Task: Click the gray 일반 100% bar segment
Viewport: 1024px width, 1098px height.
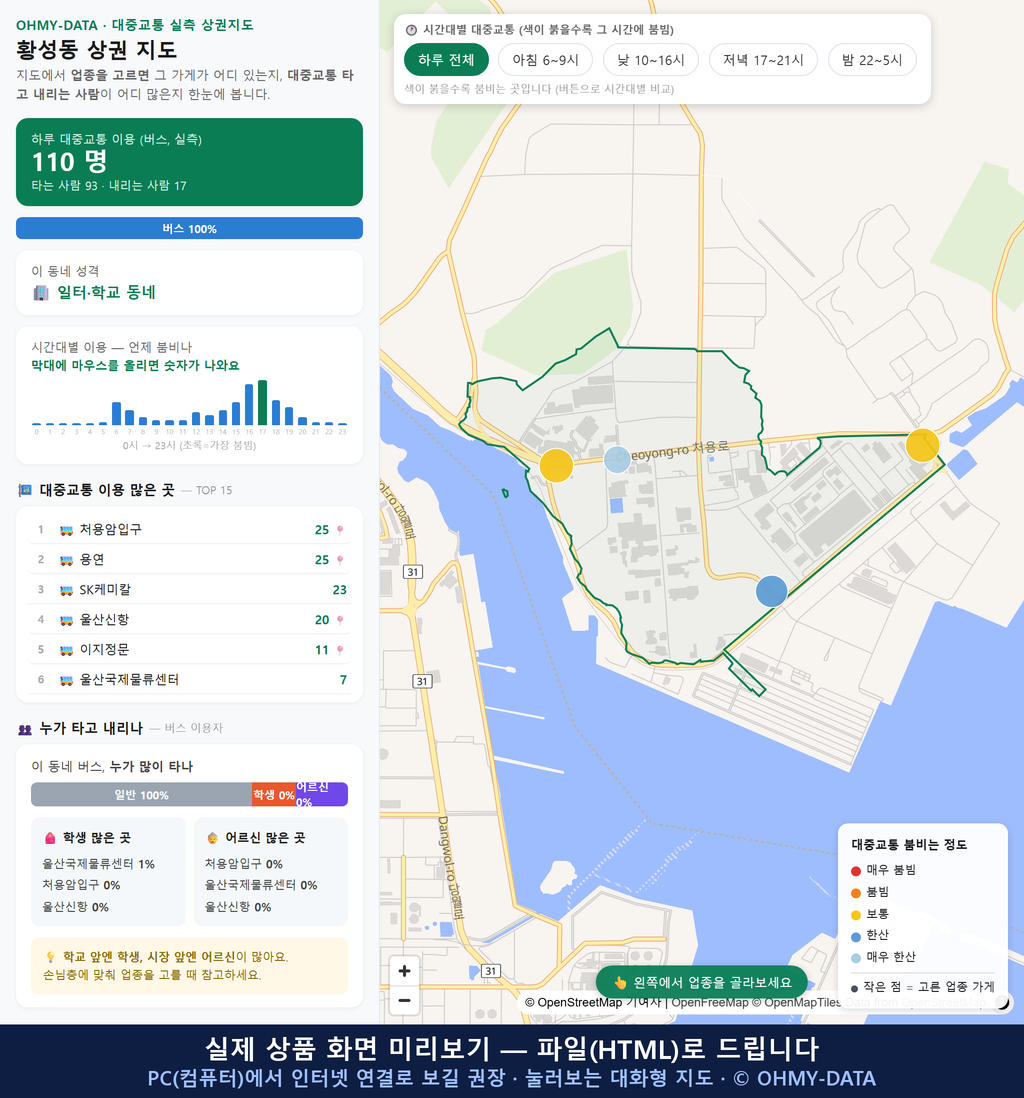Action: coord(141,795)
